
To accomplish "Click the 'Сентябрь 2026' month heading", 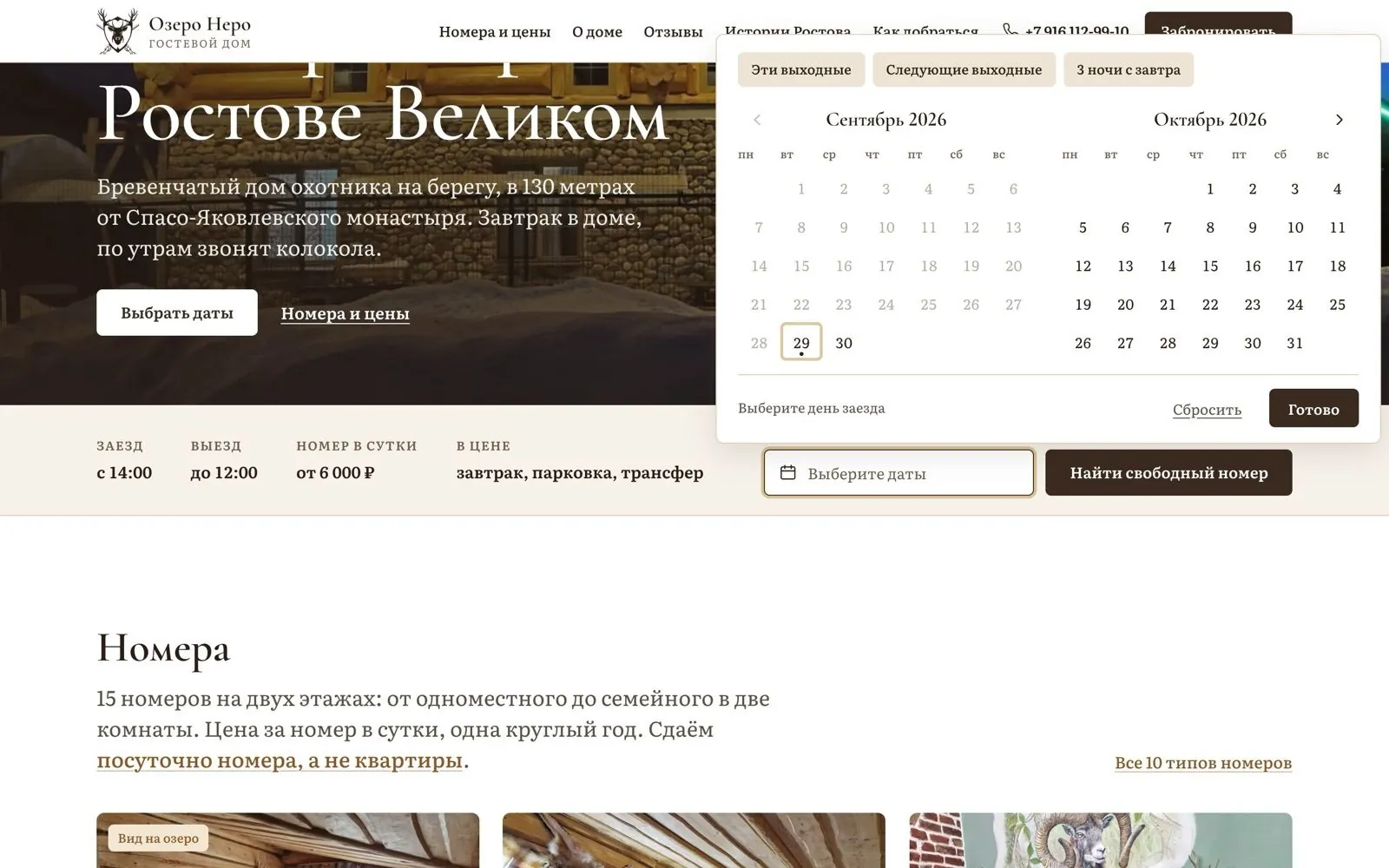I will pyautogui.click(x=886, y=120).
